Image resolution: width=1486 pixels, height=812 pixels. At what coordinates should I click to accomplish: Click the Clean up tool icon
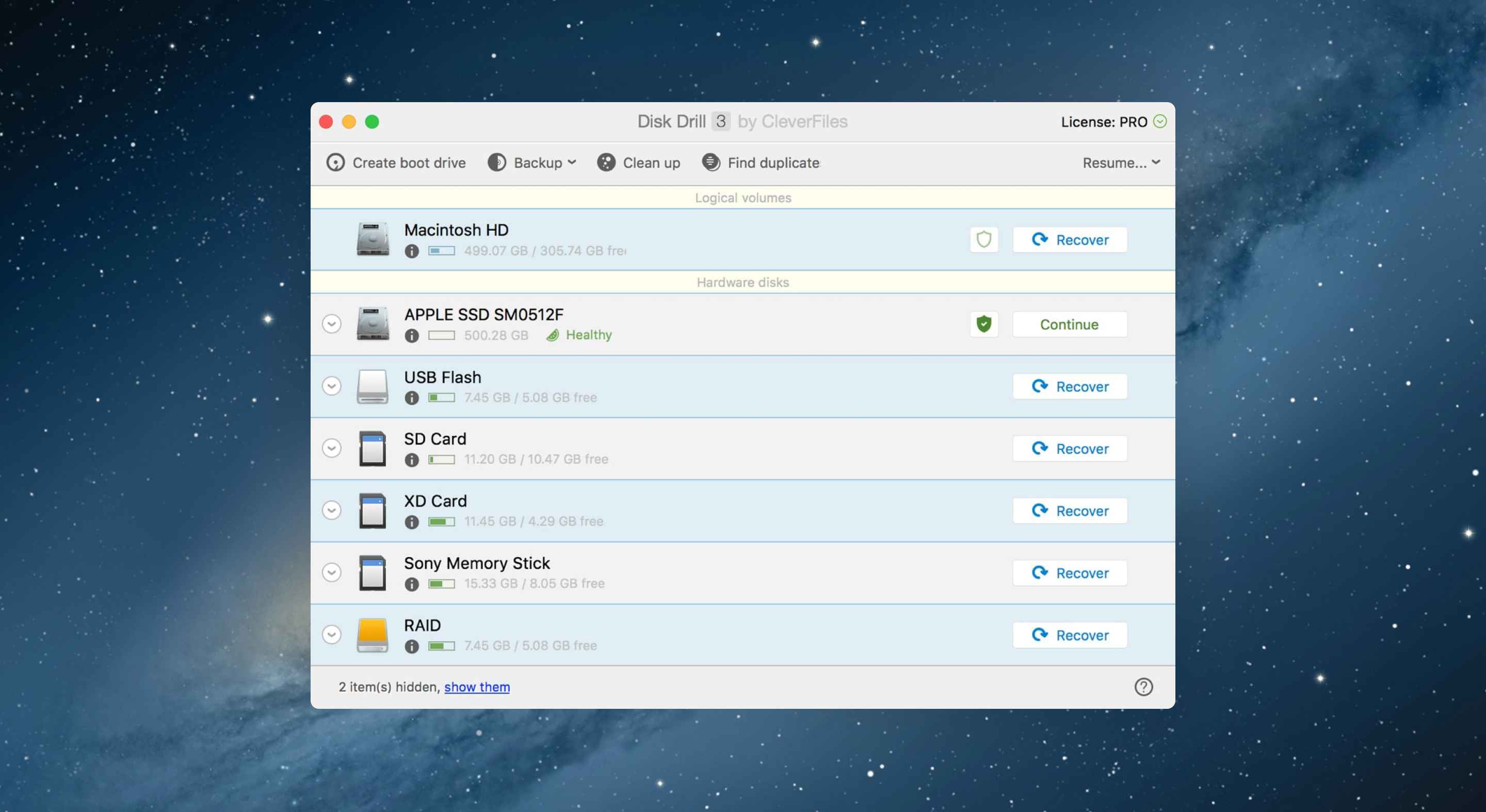click(605, 162)
